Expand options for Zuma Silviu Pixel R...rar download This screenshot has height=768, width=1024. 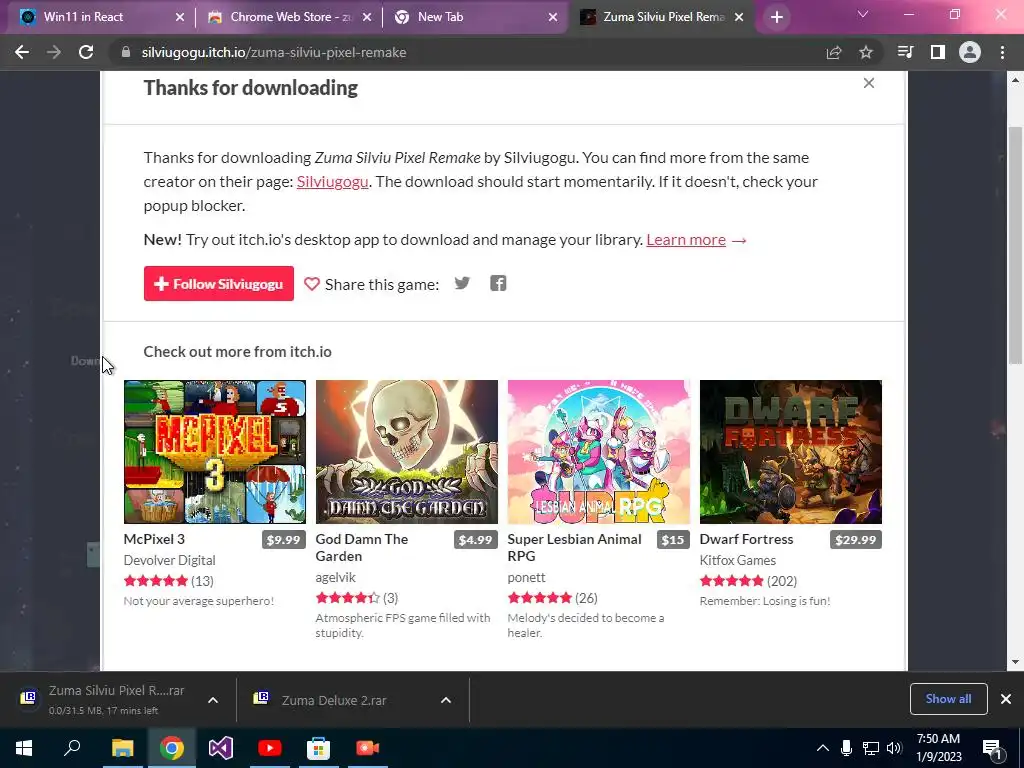213,700
